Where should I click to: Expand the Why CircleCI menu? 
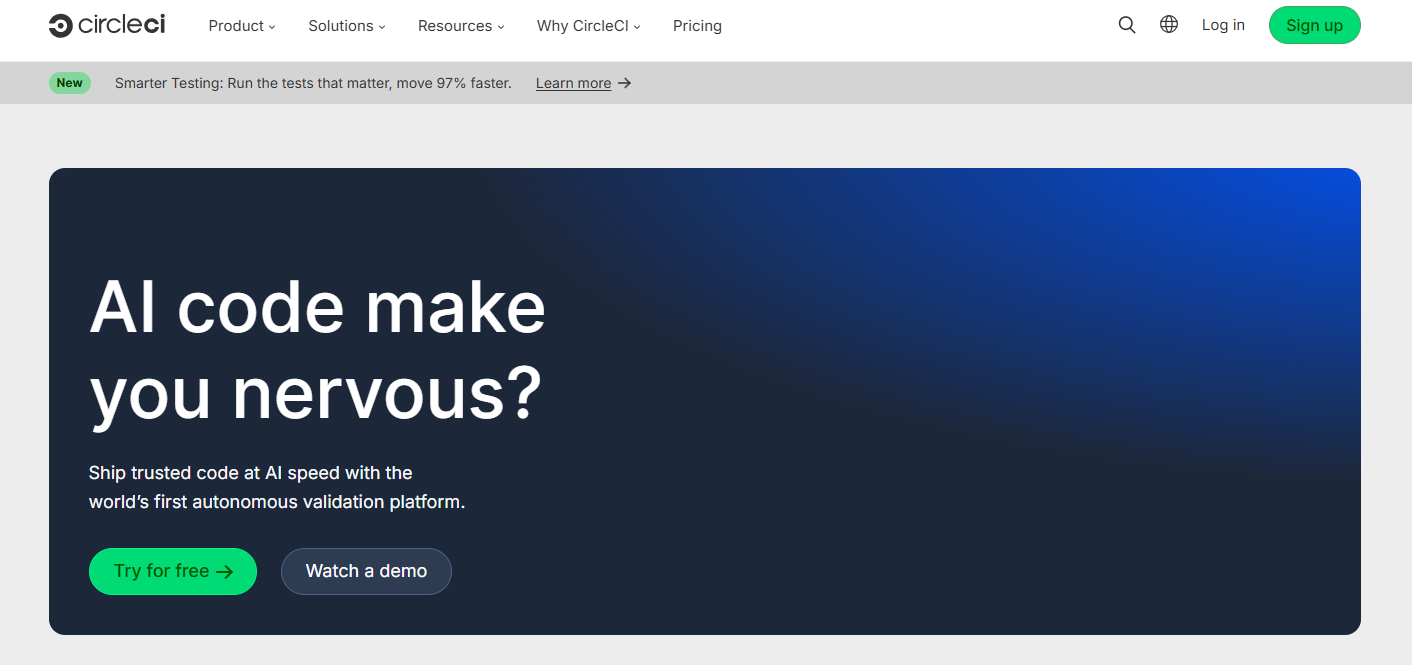tap(588, 26)
